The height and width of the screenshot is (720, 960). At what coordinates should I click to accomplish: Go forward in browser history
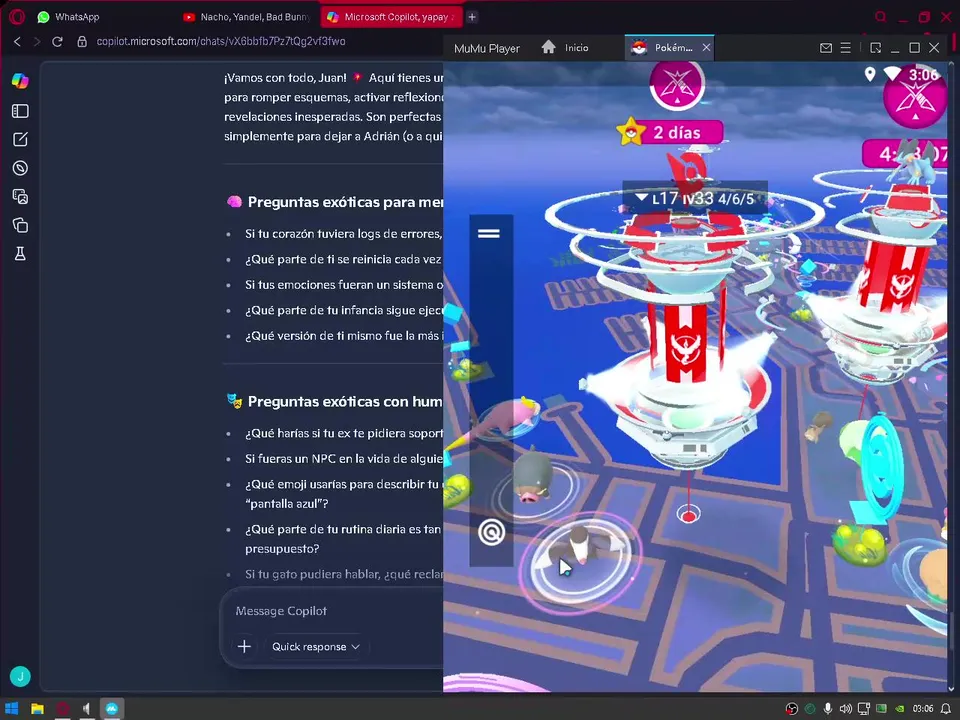(x=37, y=42)
